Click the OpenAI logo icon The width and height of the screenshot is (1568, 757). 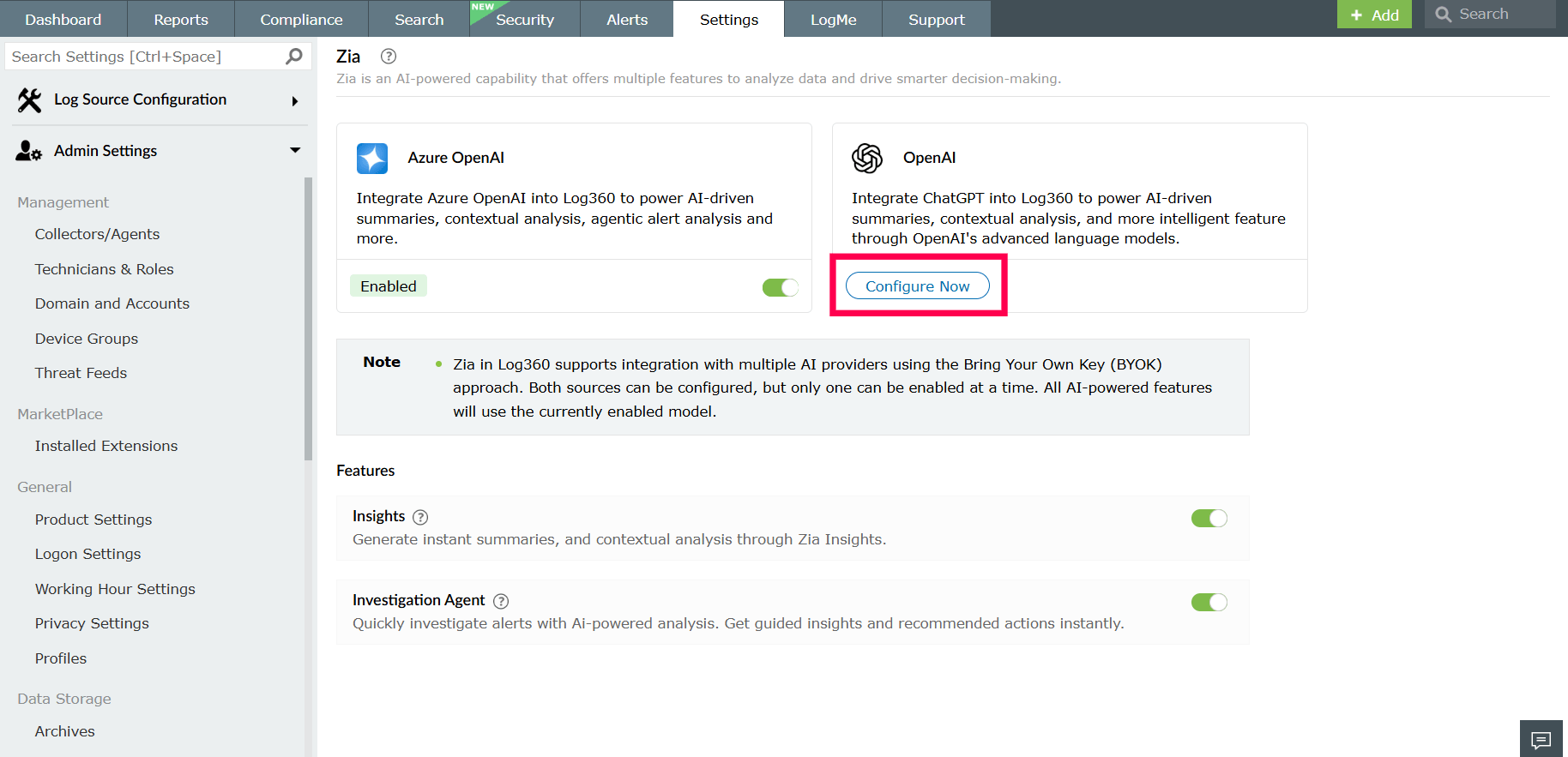[x=867, y=159]
